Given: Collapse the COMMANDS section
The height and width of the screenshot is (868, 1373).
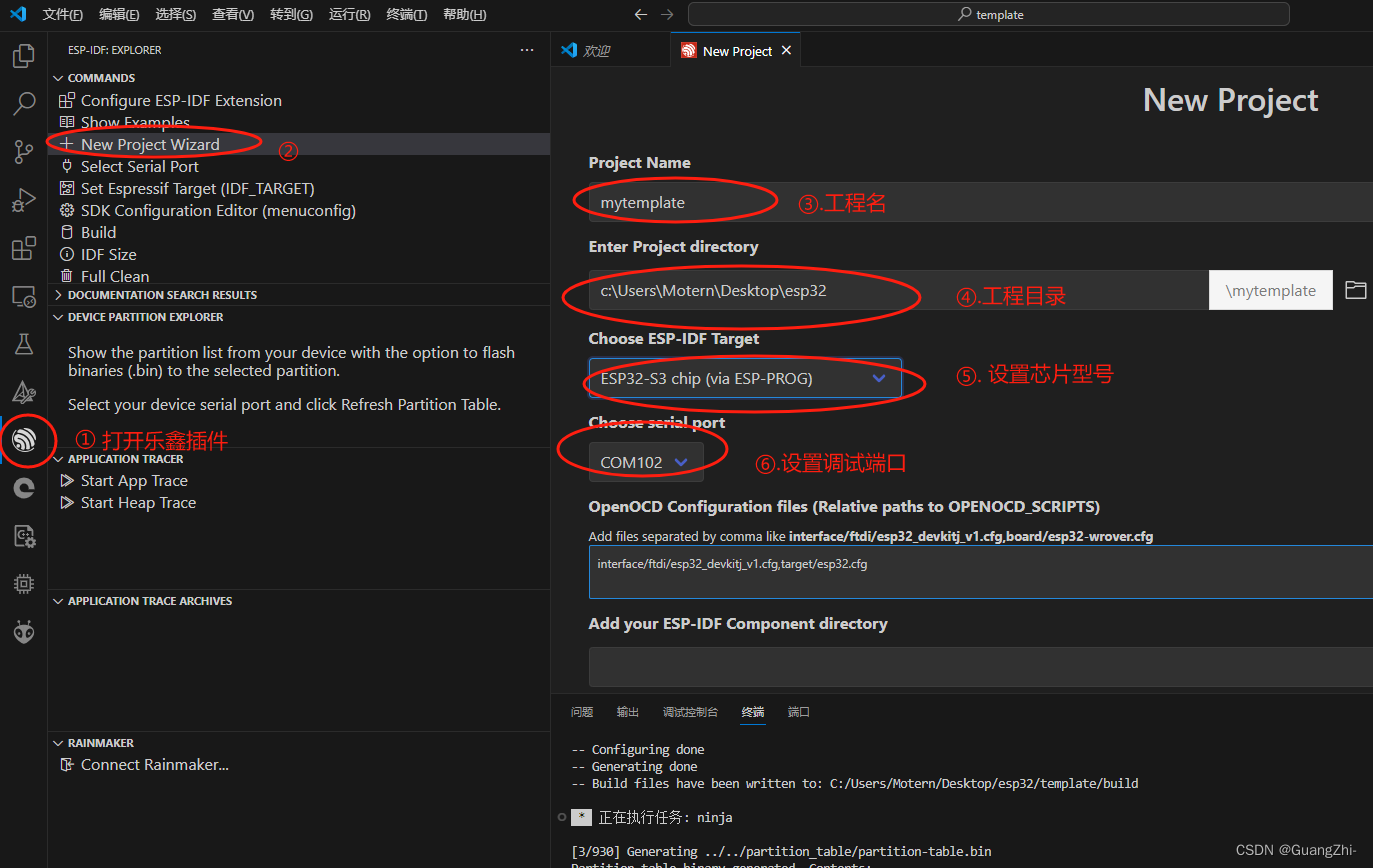Looking at the screenshot, I should 299,78.
